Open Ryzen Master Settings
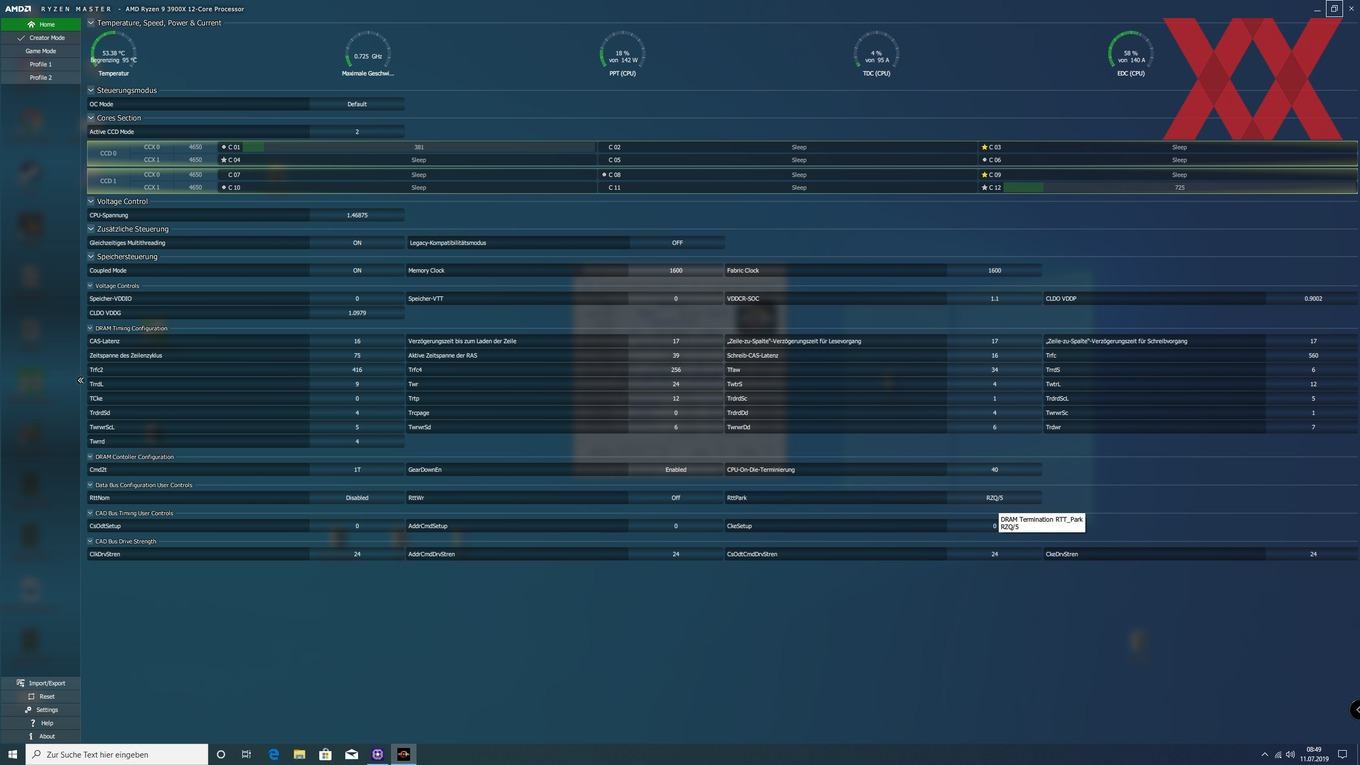This screenshot has height=765, width=1360. pyautogui.click(x=40, y=710)
